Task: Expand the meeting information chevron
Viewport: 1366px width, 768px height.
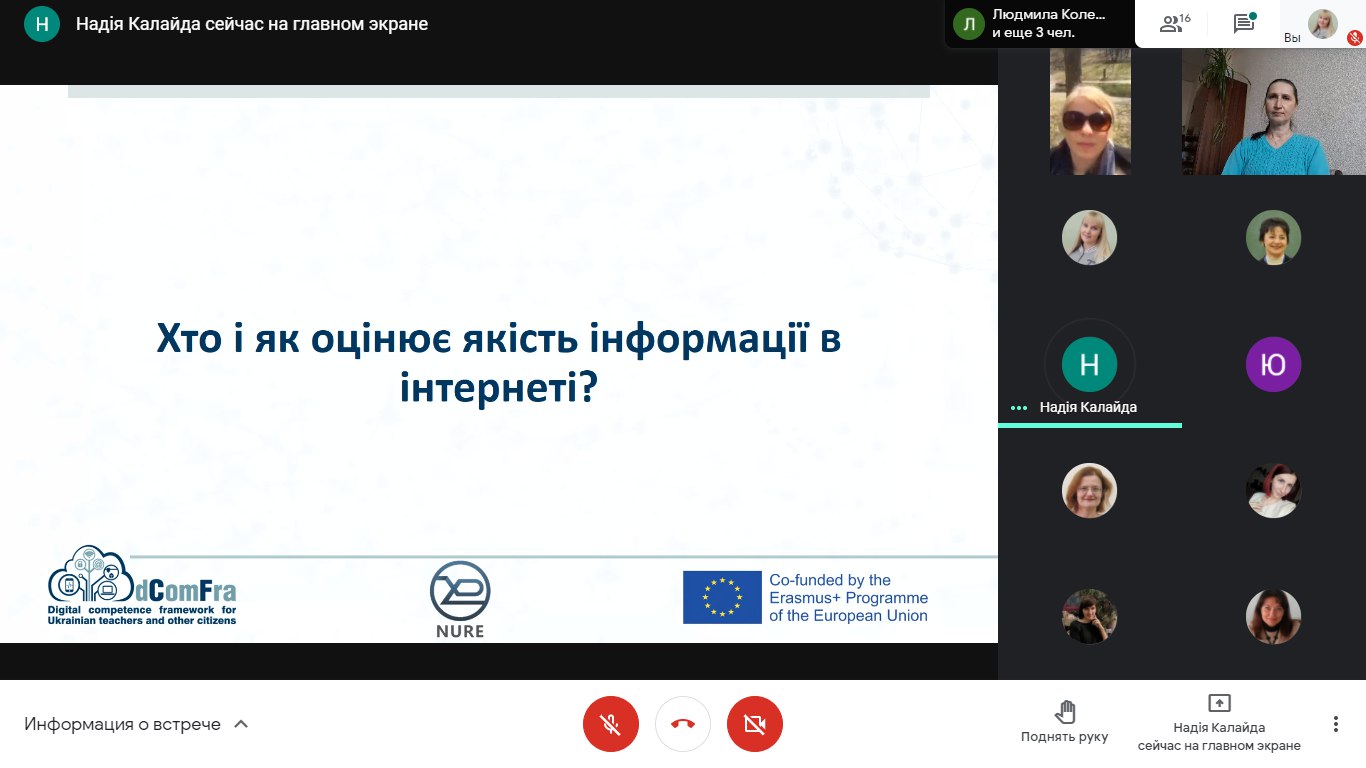Action: click(x=241, y=724)
